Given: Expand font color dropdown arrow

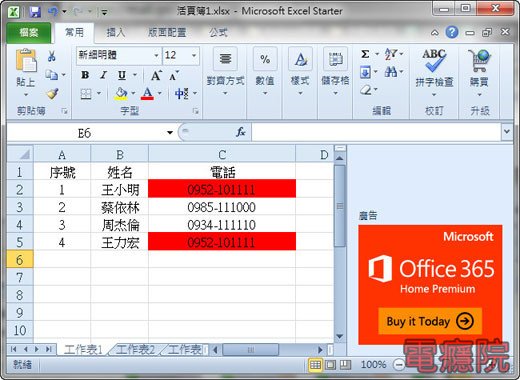Looking at the screenshot, I should tap(159, 93).
